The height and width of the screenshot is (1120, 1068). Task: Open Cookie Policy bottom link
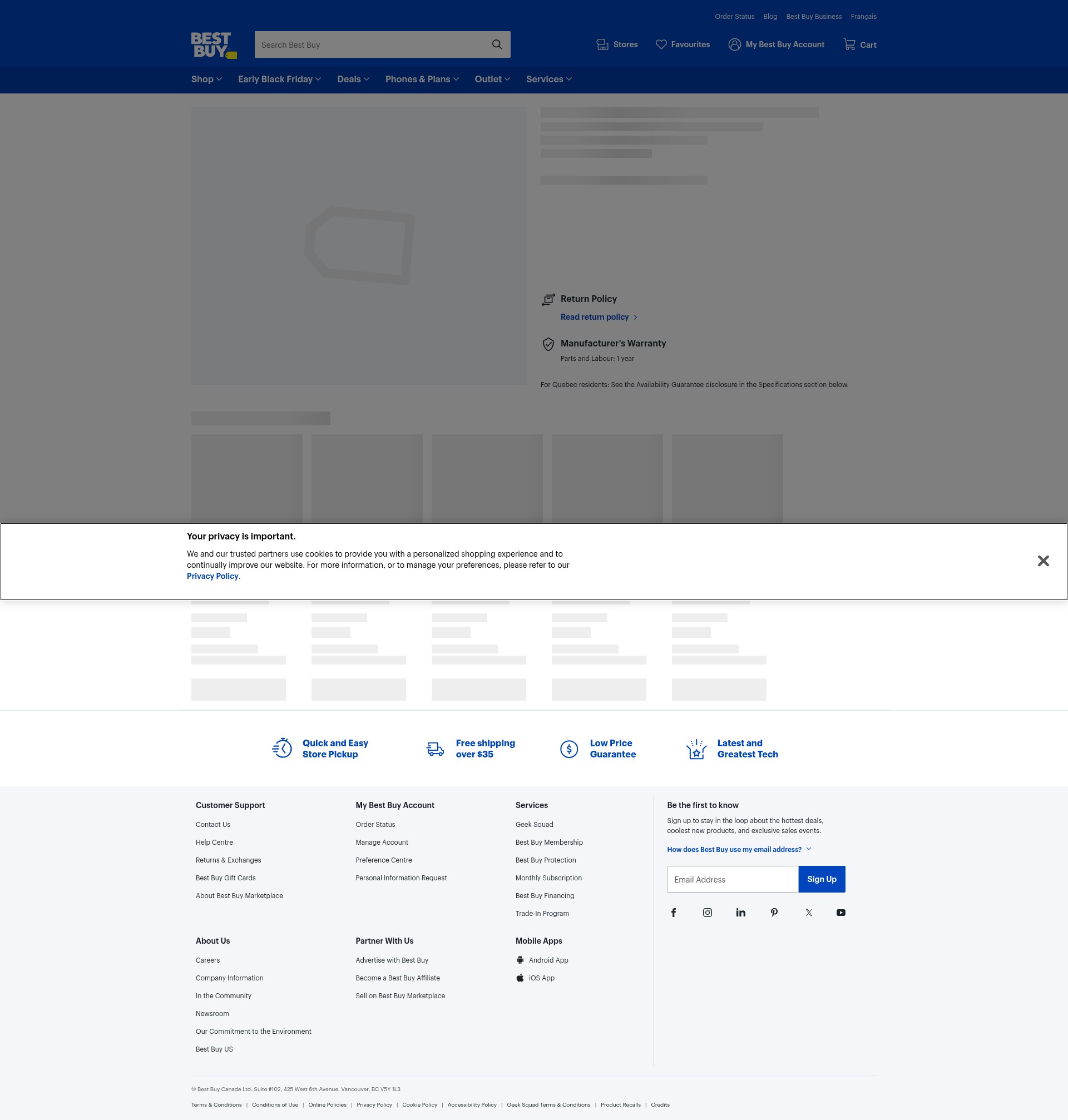click(x=419, y=1104)
